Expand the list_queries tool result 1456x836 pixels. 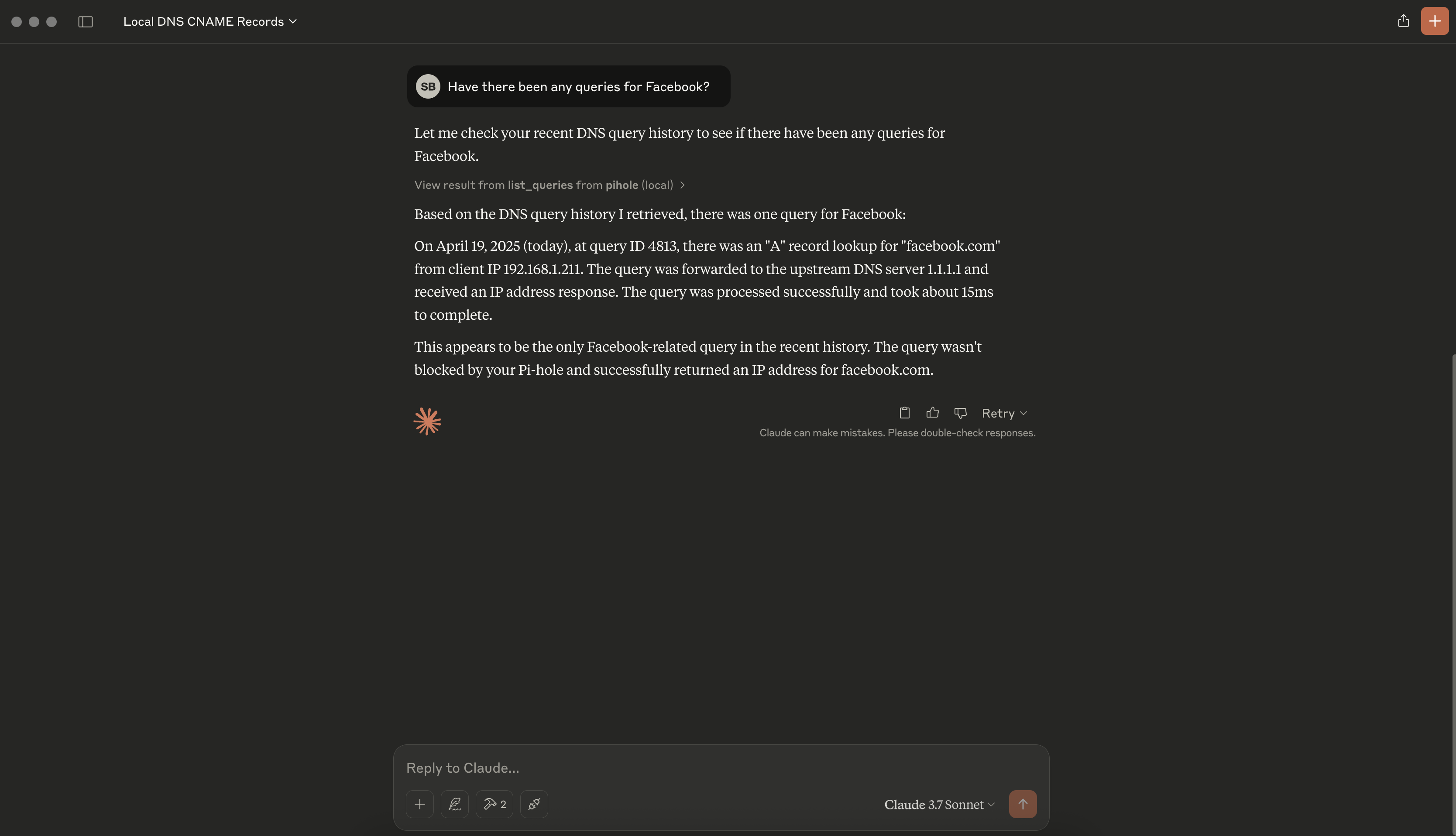pos(682,185)
